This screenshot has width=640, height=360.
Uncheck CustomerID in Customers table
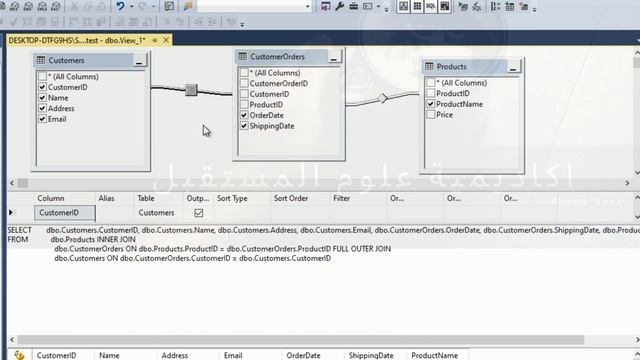42,87
